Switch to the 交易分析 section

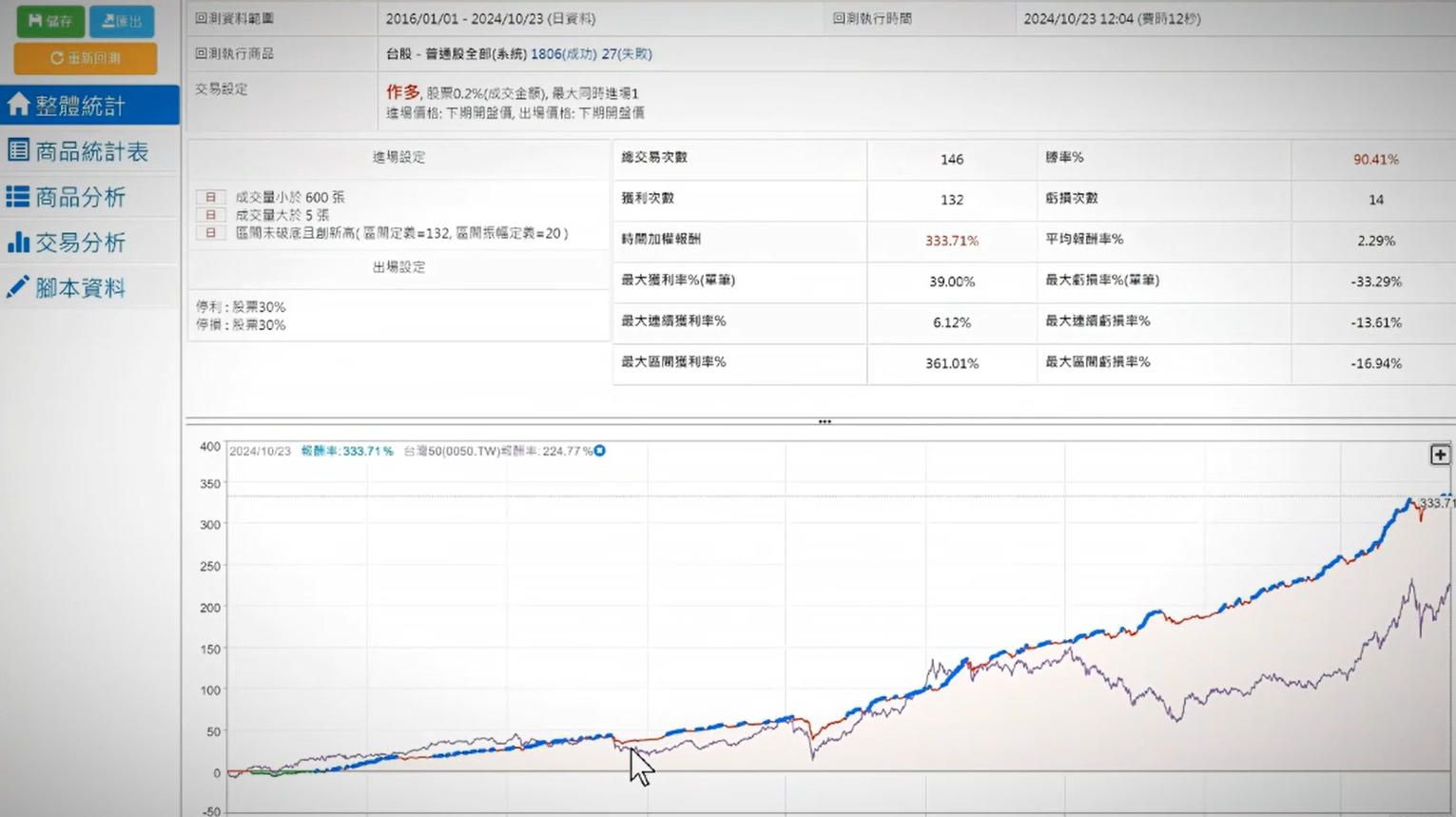(80, 243)
